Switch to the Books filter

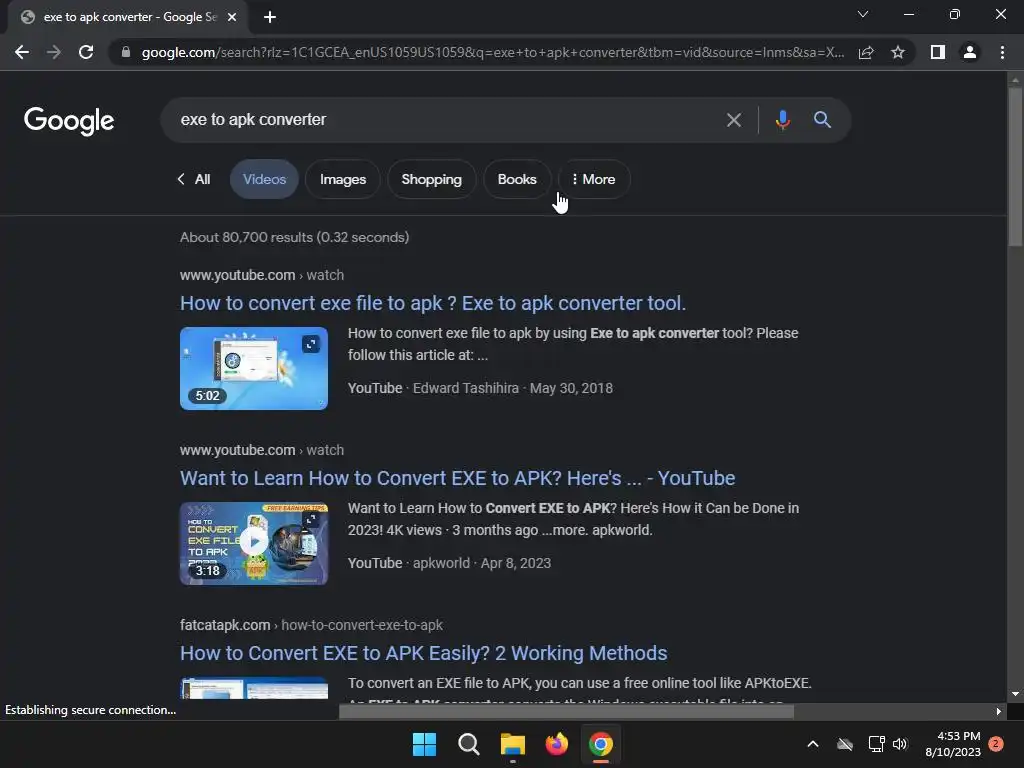517,179
